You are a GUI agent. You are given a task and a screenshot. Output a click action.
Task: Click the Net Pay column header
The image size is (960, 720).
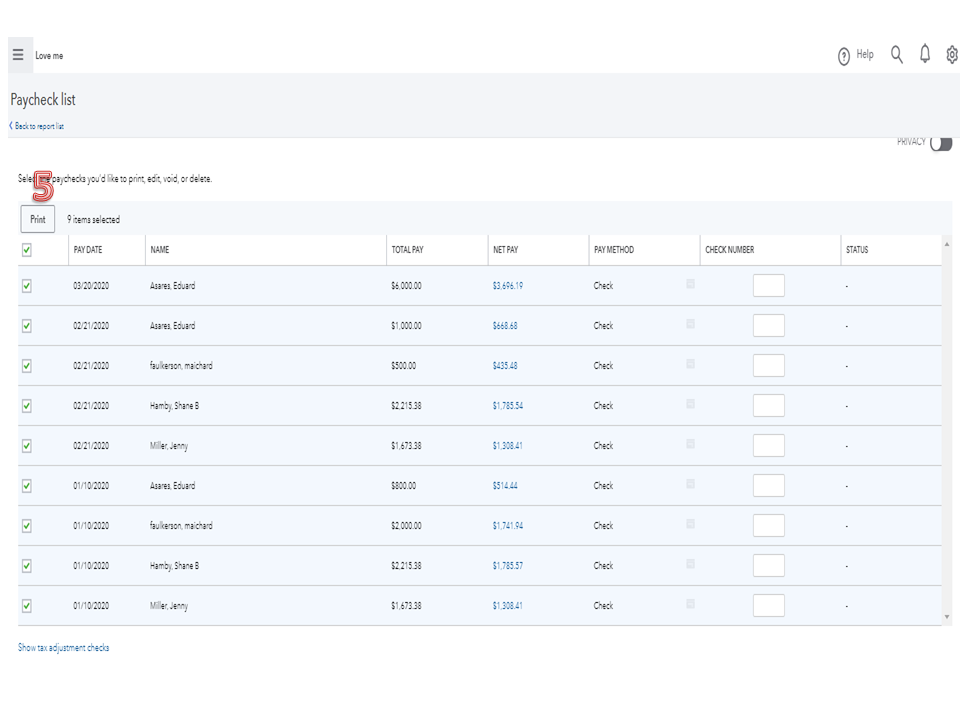coord(505,250)
